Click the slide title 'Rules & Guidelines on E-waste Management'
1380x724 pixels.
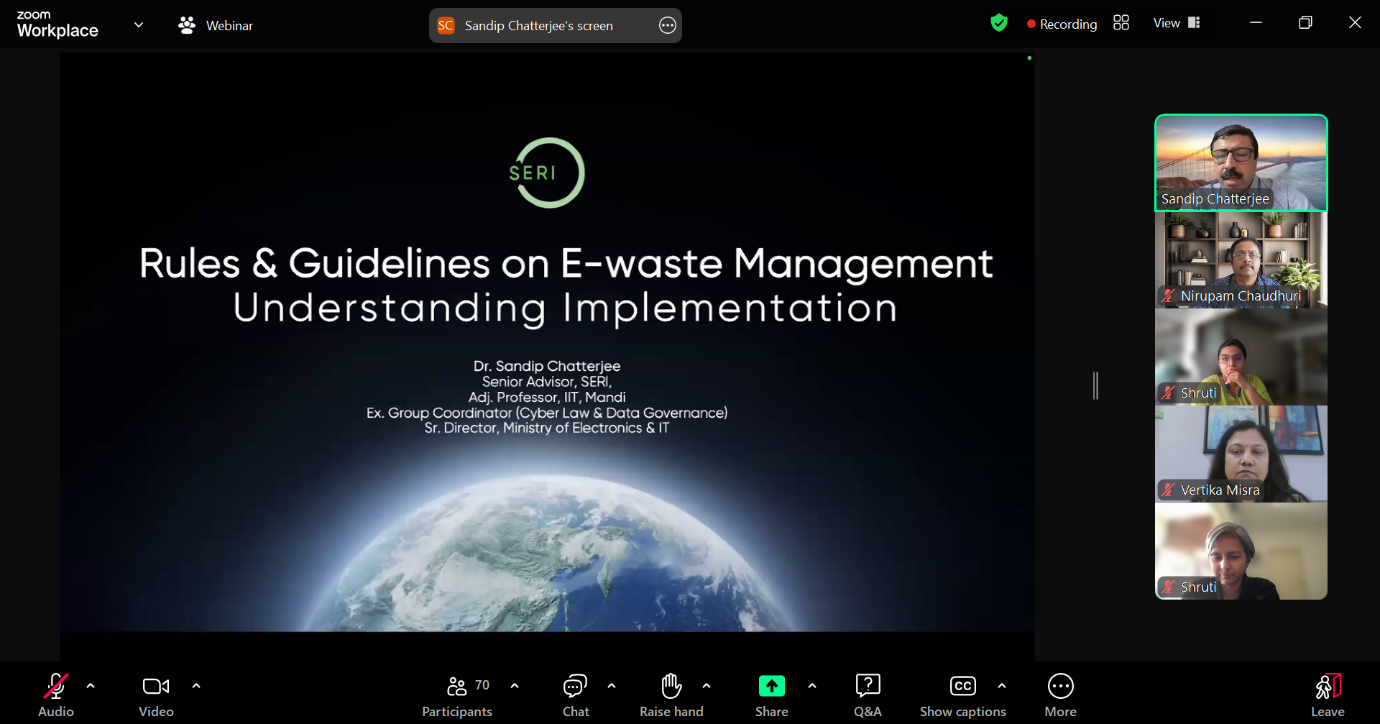pos(566,263)
